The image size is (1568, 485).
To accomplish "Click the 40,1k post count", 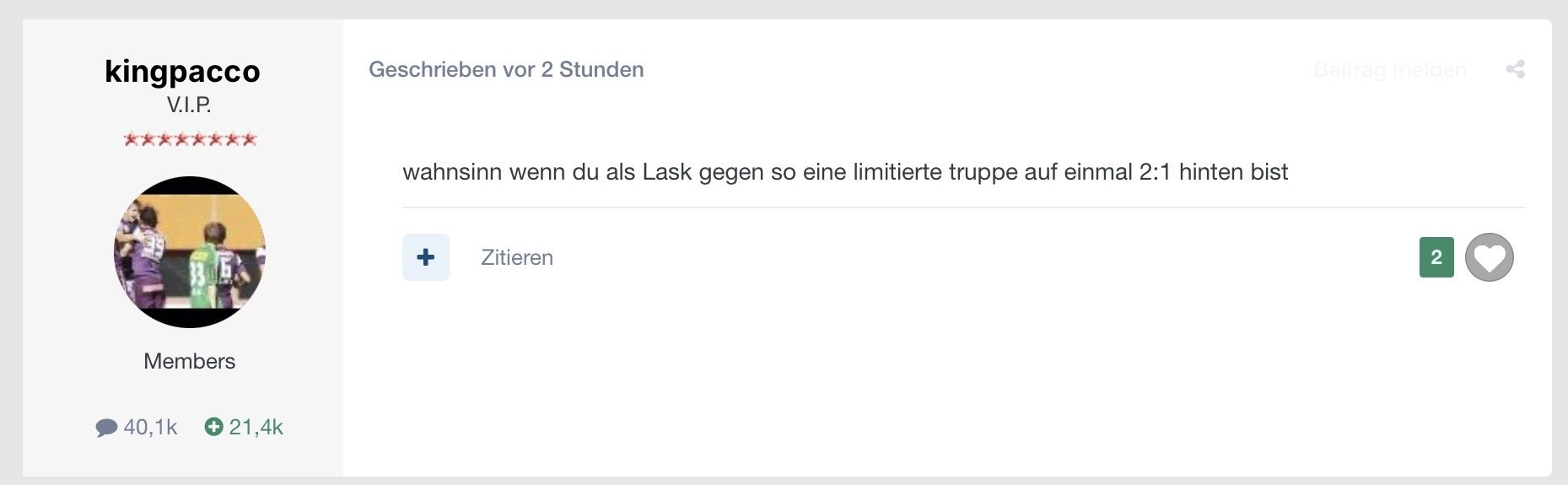I will pyautogui.click(x=150, y=427).
